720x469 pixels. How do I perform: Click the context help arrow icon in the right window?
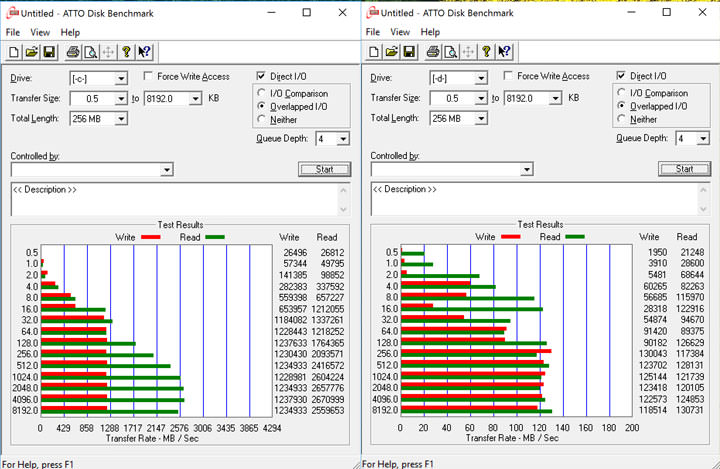(x=504, y=52)
